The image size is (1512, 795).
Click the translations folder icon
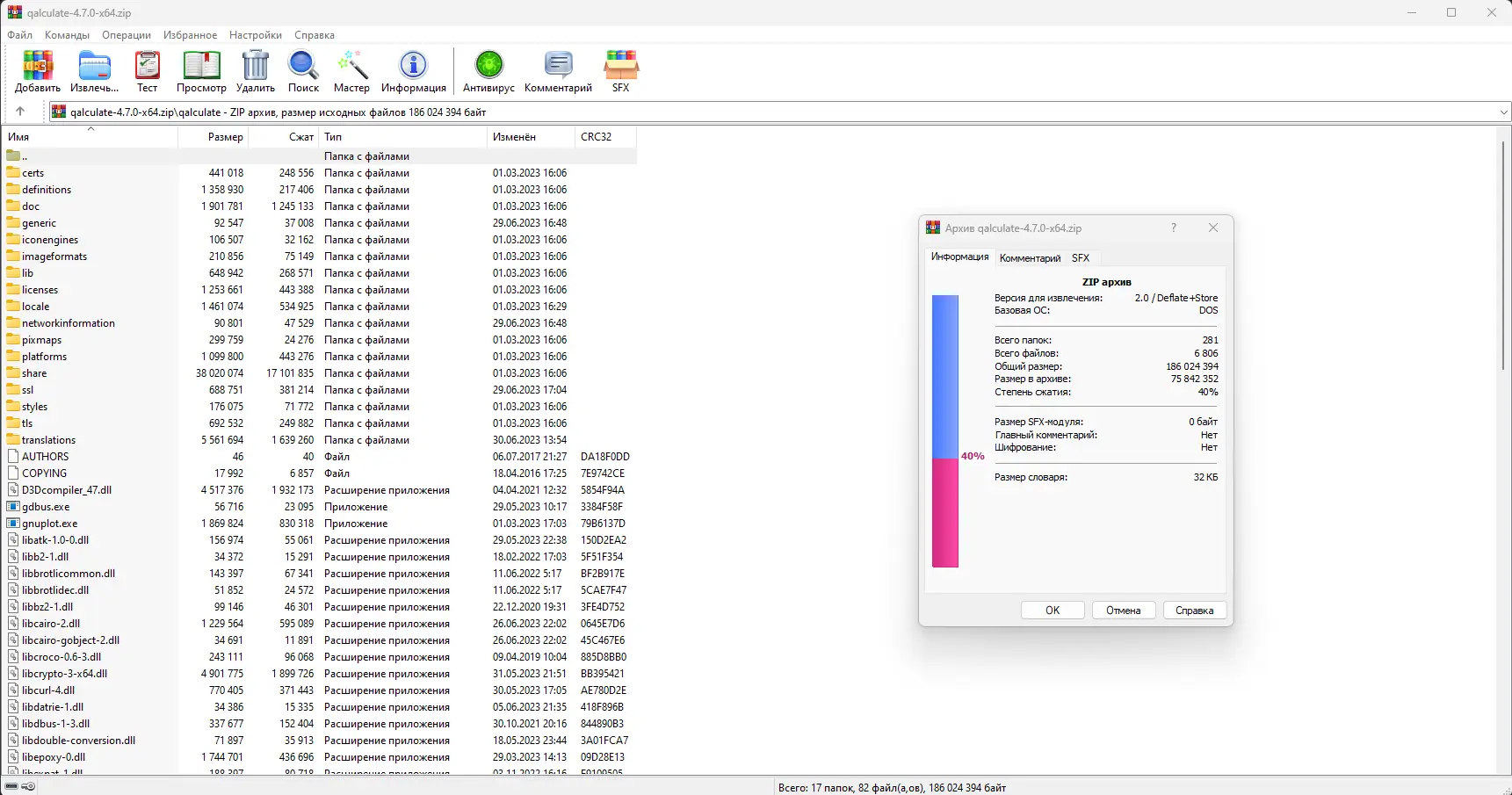(x=13, y=440)
